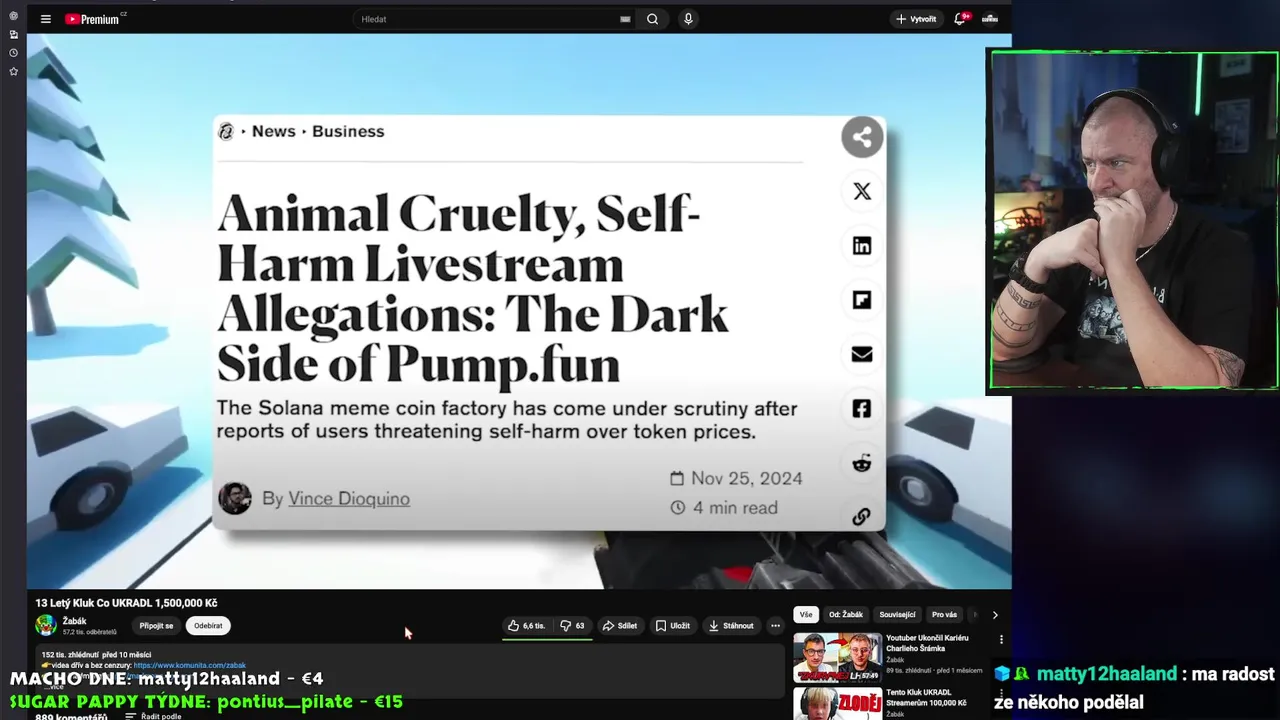1280x720 pixels.
Task: Open the Charlieho Šrámka video thumbnail
Action: point(837,657)
